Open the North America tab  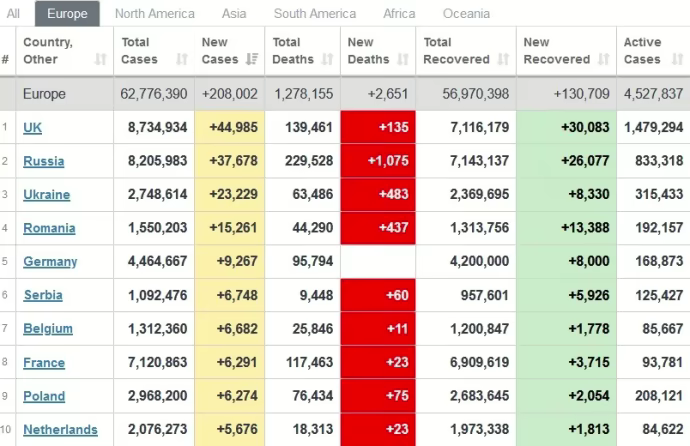155,14
